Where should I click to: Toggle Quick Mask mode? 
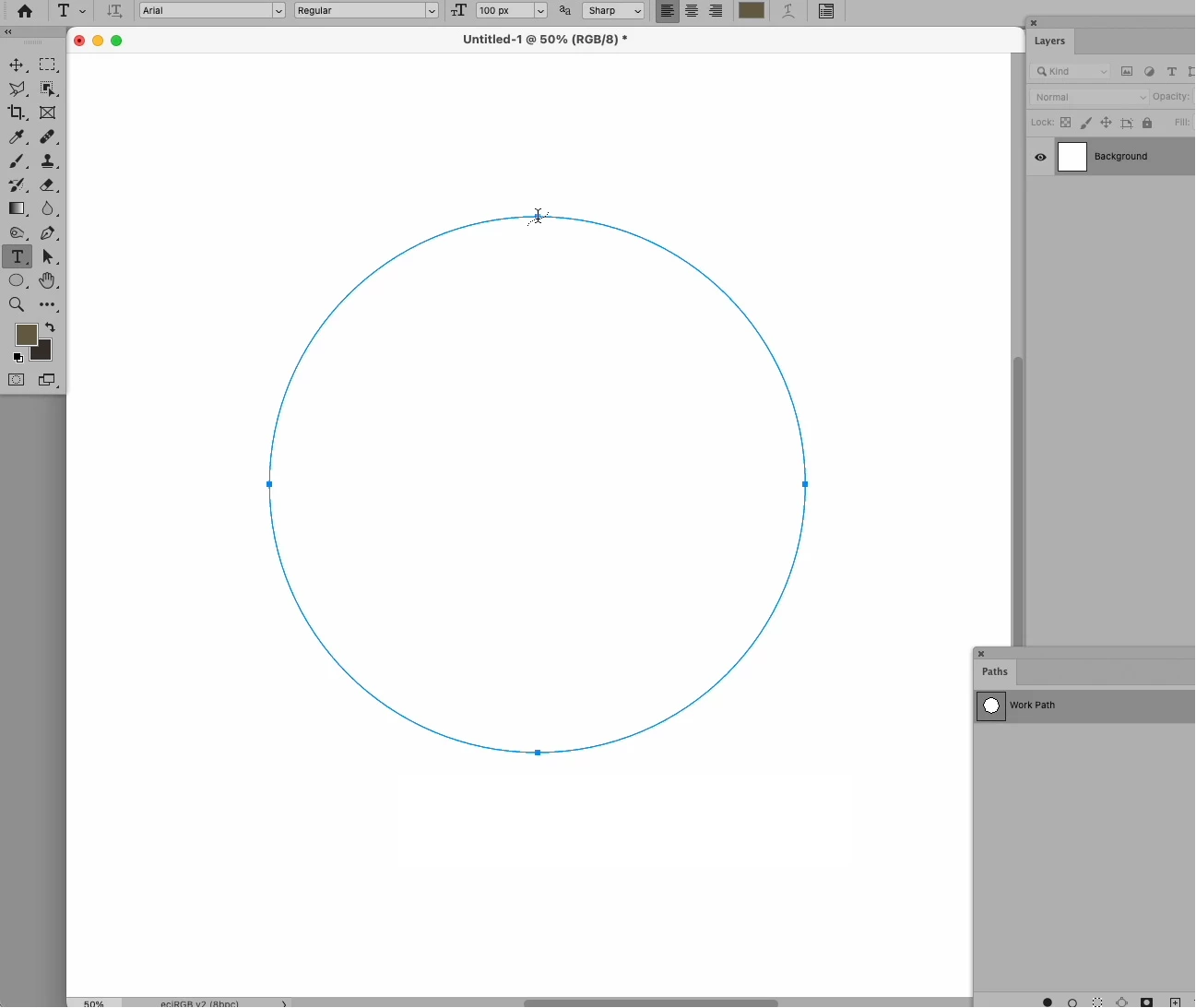17,381
